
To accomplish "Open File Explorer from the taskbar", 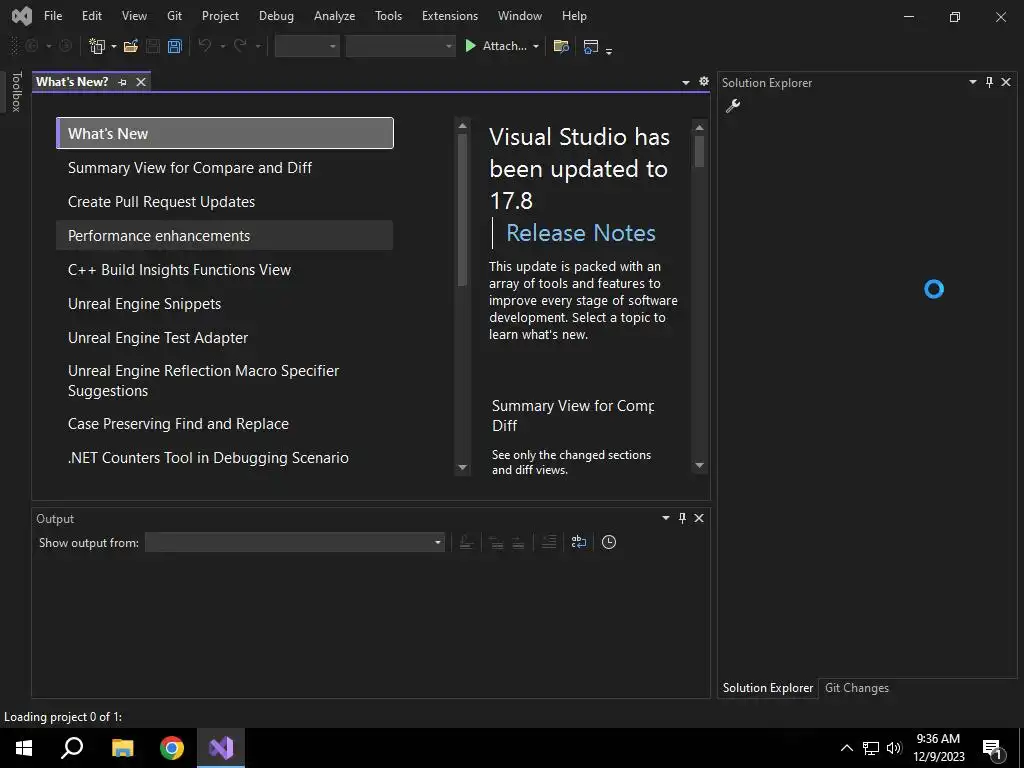I will tap(122, 748).
